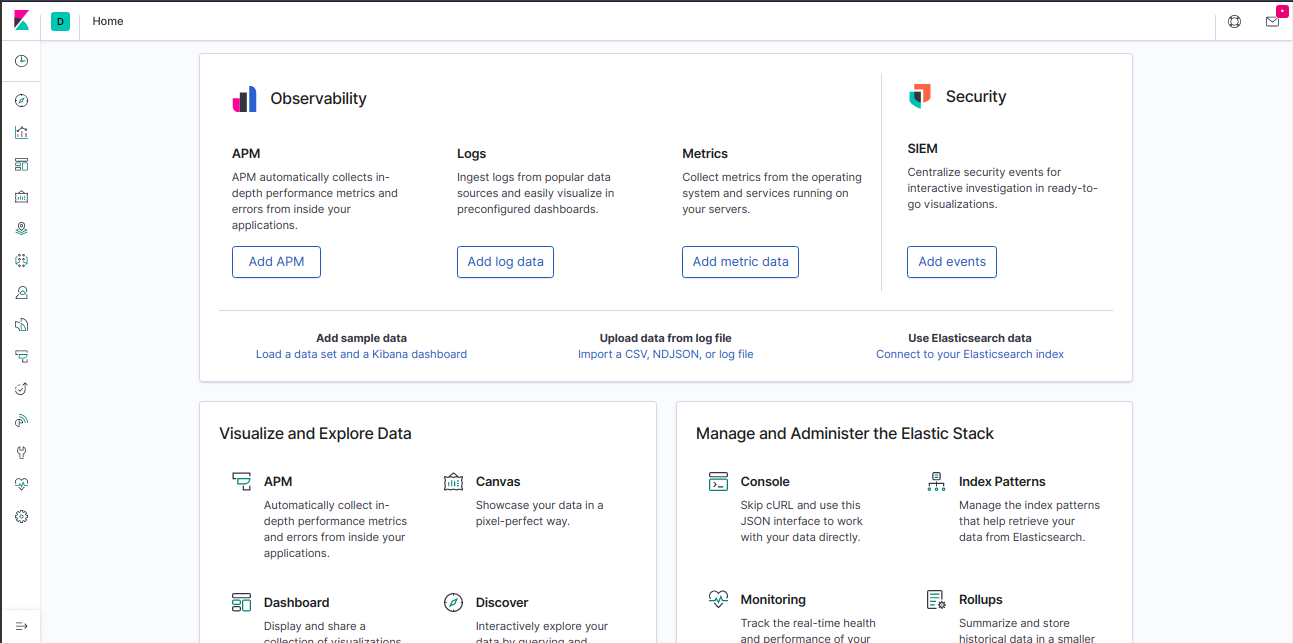
Task: Open the newsfeed envelope icon
Action: coord(1272,21)
